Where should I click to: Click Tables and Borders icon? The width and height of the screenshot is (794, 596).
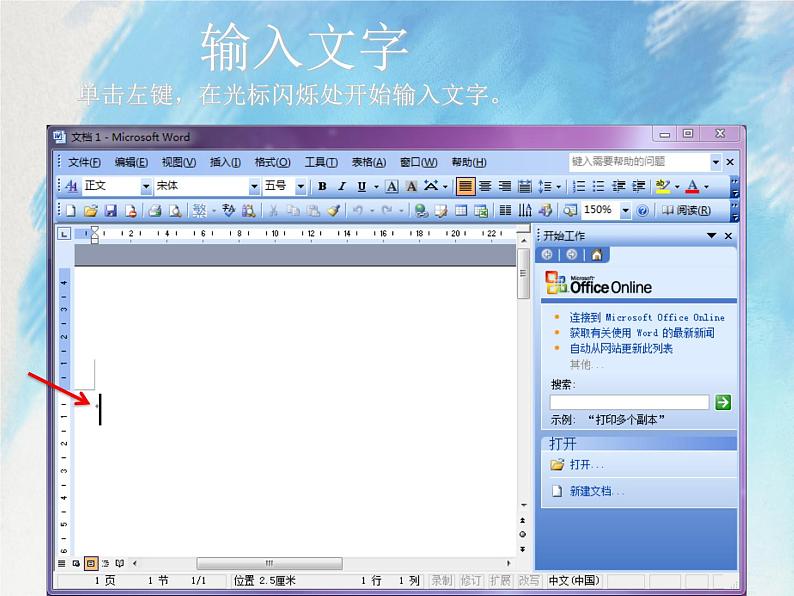click(x=441, y=210)
